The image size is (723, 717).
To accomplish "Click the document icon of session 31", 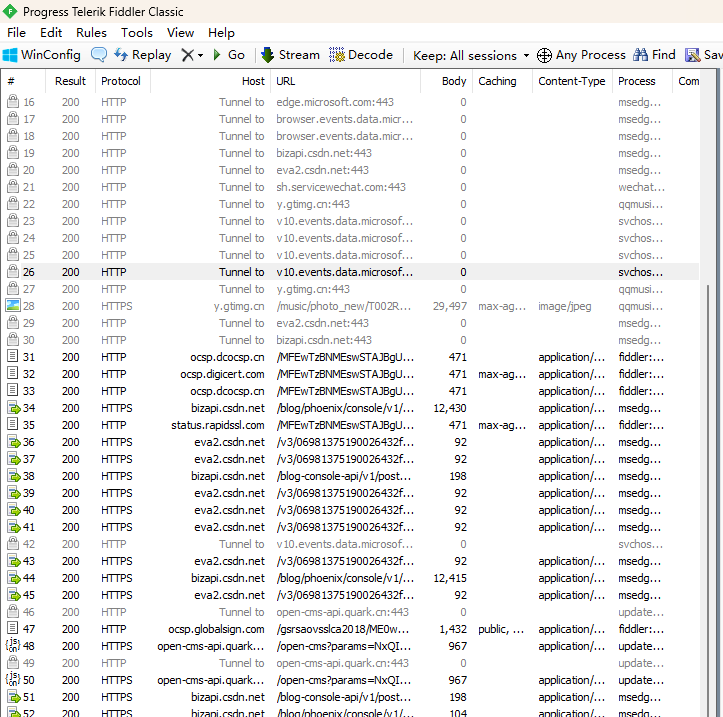I will click(13, 356).
